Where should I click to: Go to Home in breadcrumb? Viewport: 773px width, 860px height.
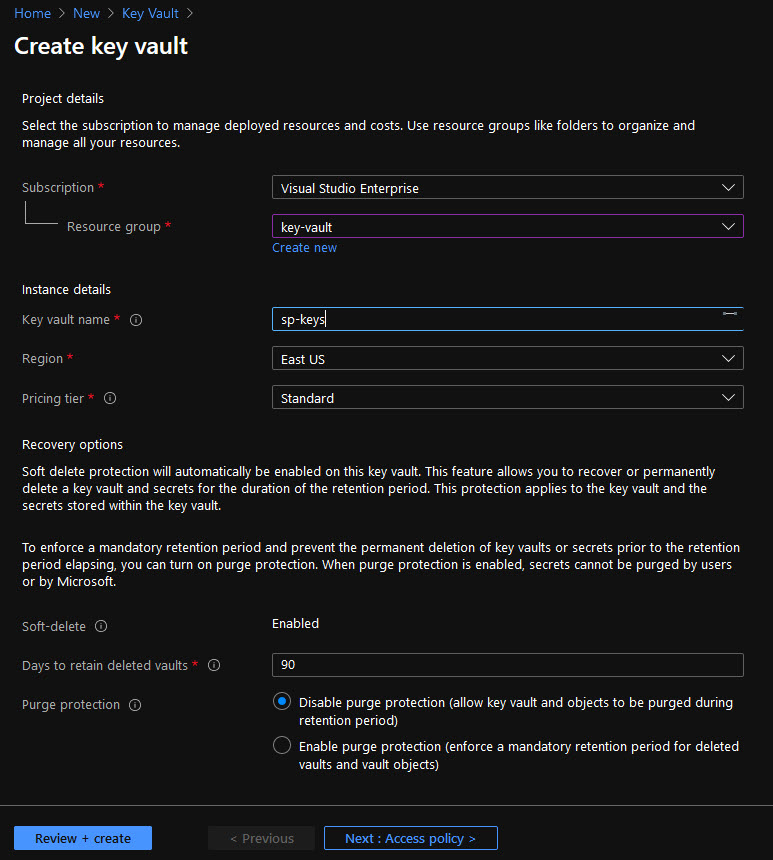(x=32, y=13)
